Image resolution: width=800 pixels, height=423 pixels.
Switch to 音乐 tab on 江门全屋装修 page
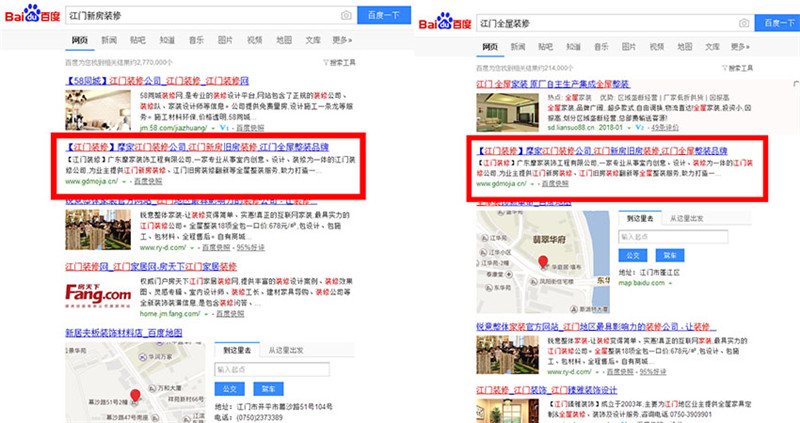[x=601, y=46]
